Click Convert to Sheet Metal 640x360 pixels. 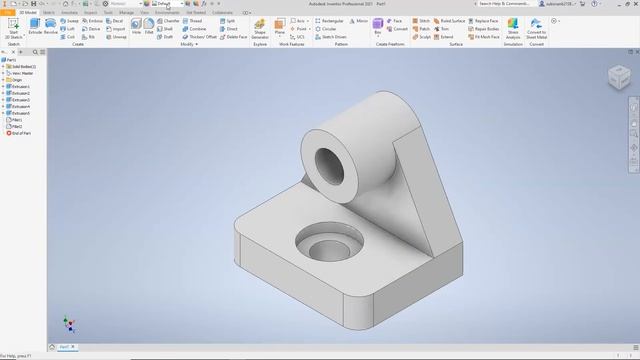pos(536,29)
